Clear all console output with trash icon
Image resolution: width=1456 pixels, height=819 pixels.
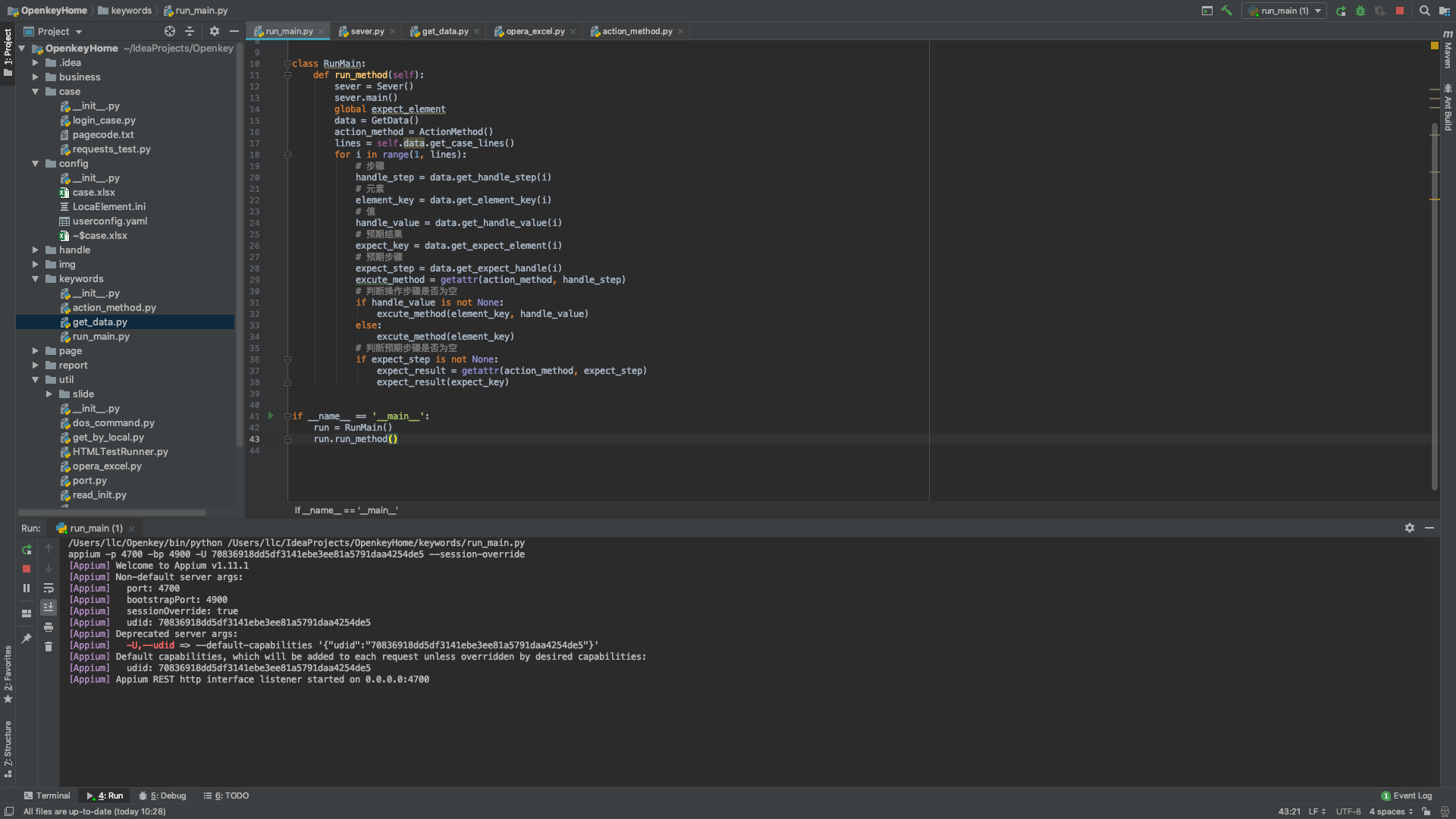pyautogui.click(x=49, y=647)
